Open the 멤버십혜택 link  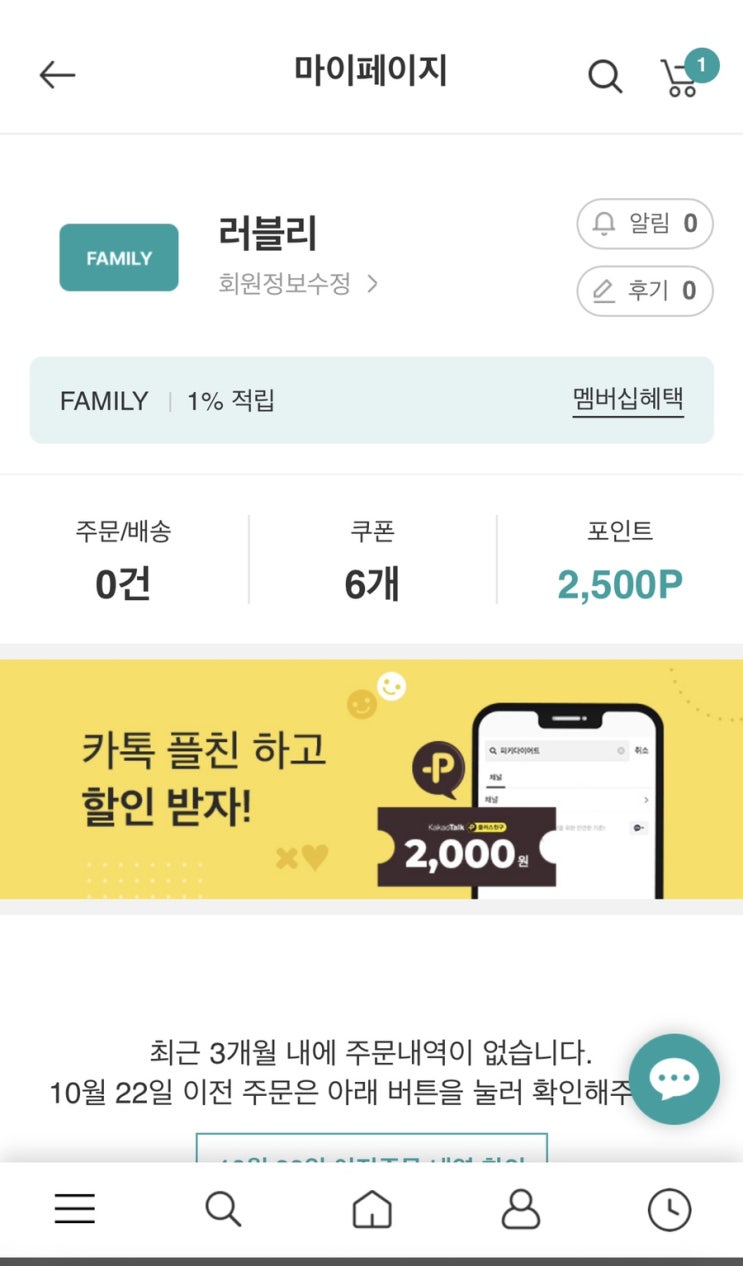628,400
